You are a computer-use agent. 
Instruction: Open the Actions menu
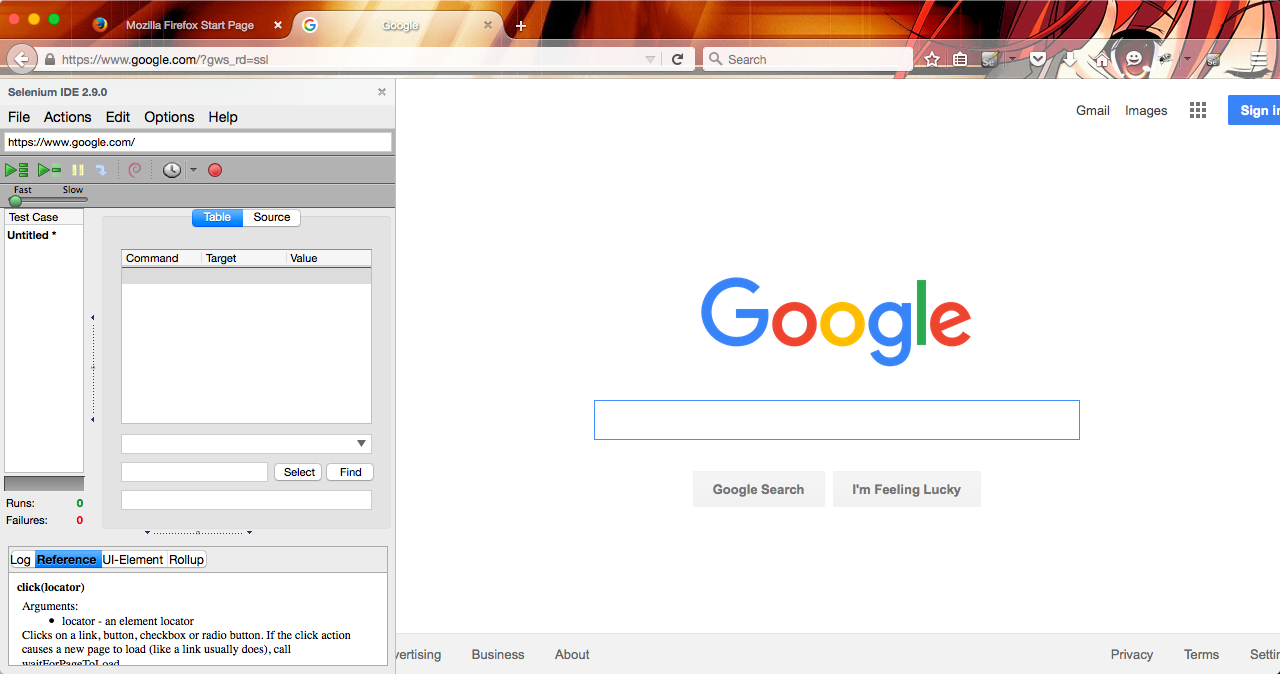click(x=67, y=117)
